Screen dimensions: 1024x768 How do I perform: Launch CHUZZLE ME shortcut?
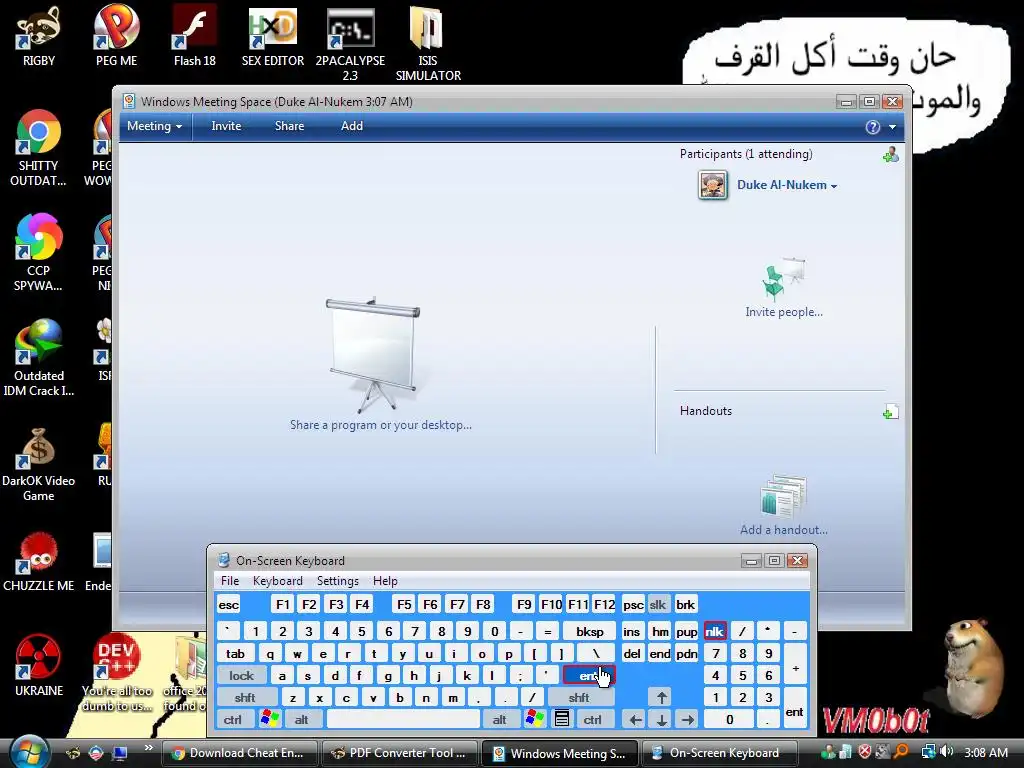[x=39, y=562]
